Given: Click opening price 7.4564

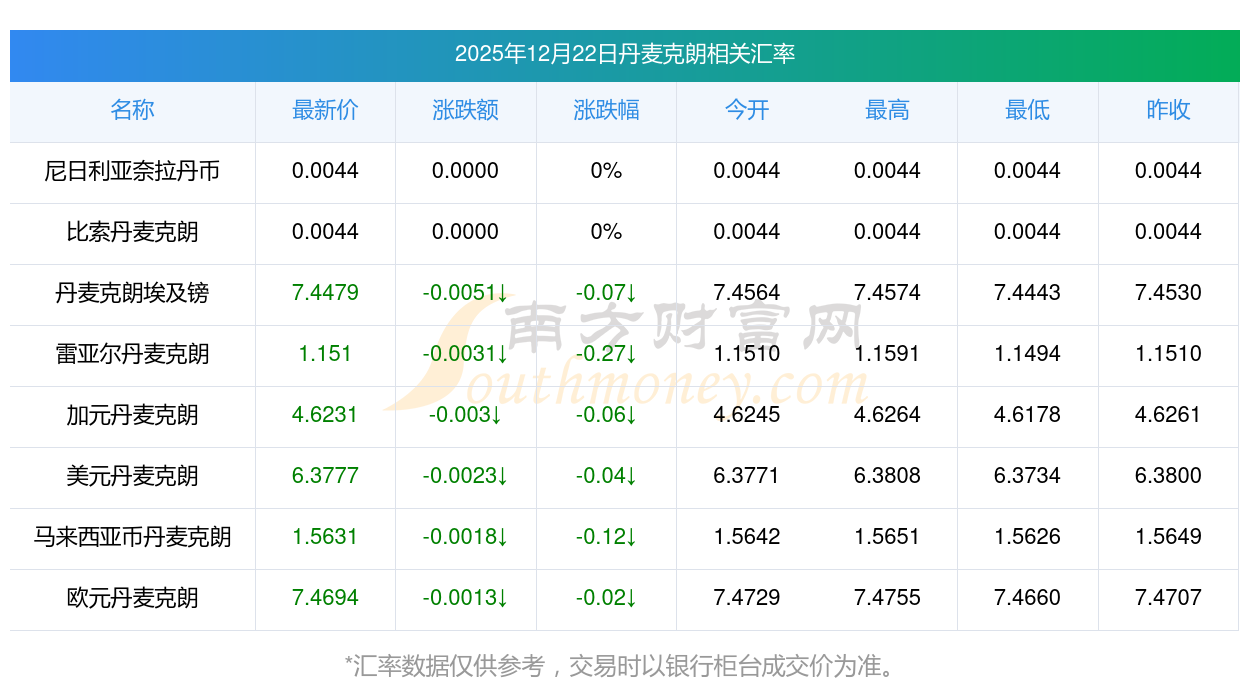Looking at the screenshot, I should 747,293.
